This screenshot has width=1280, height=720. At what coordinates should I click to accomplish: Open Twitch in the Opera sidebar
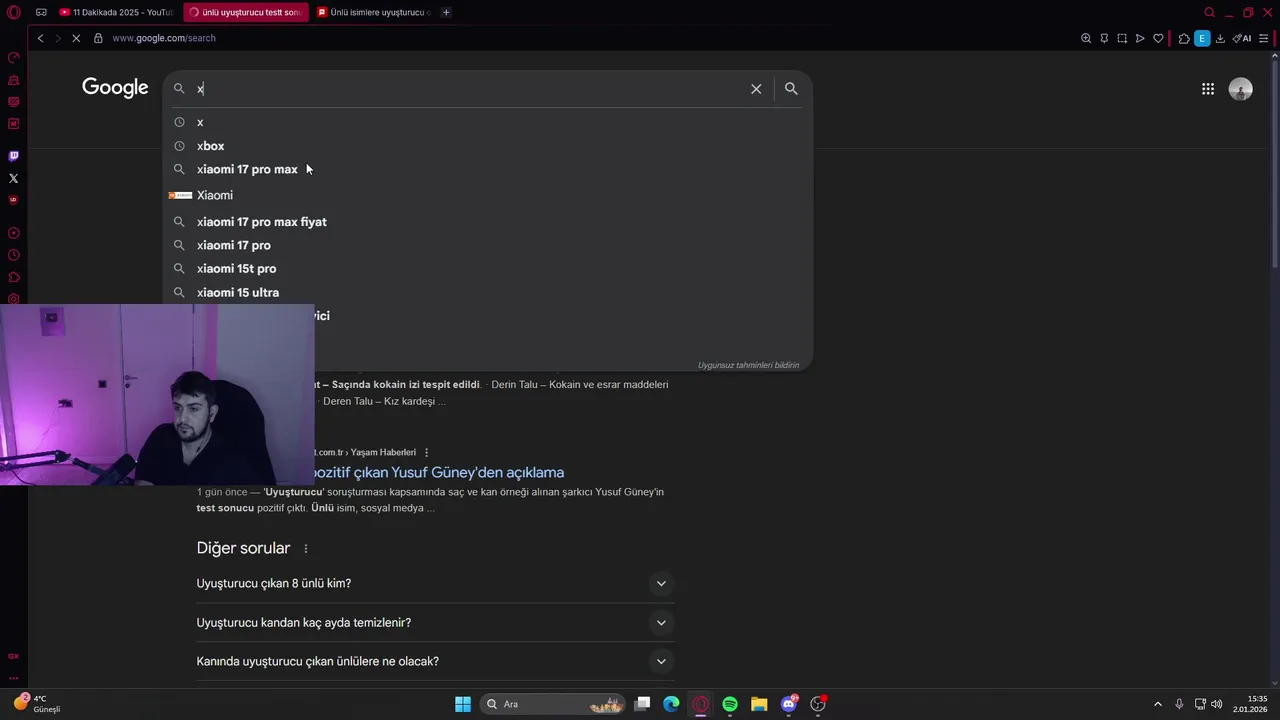pyautogui.click(x=14, y=156)
